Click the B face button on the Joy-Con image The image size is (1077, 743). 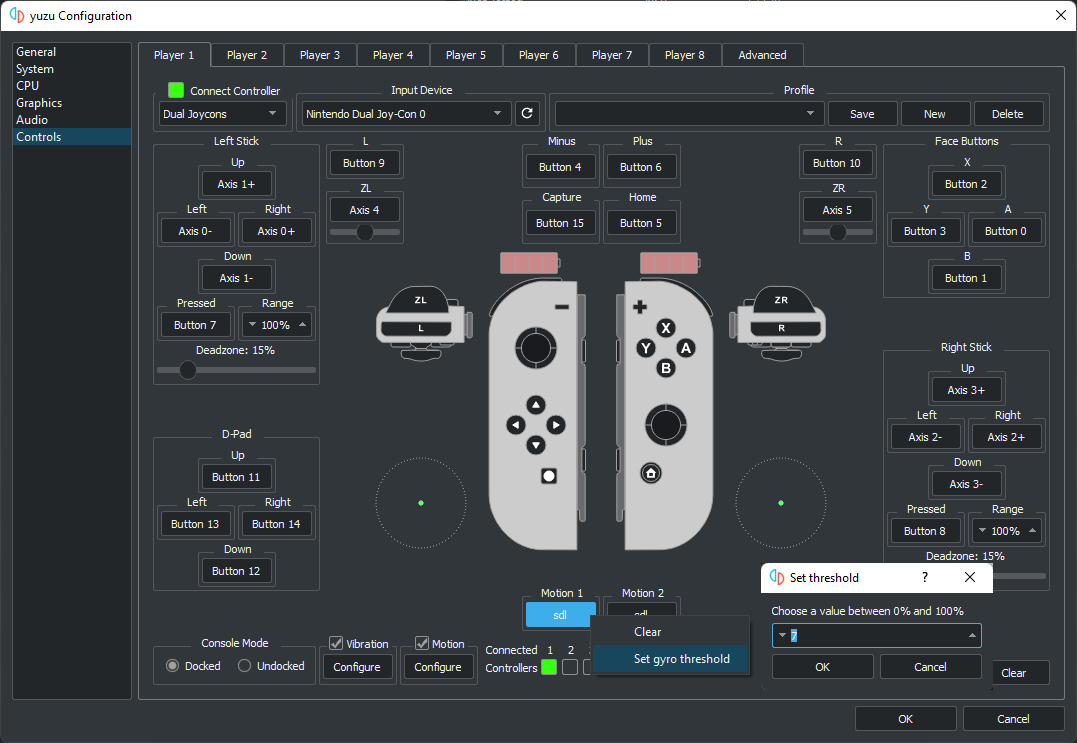pyautogui.click(x=666, y=368)
